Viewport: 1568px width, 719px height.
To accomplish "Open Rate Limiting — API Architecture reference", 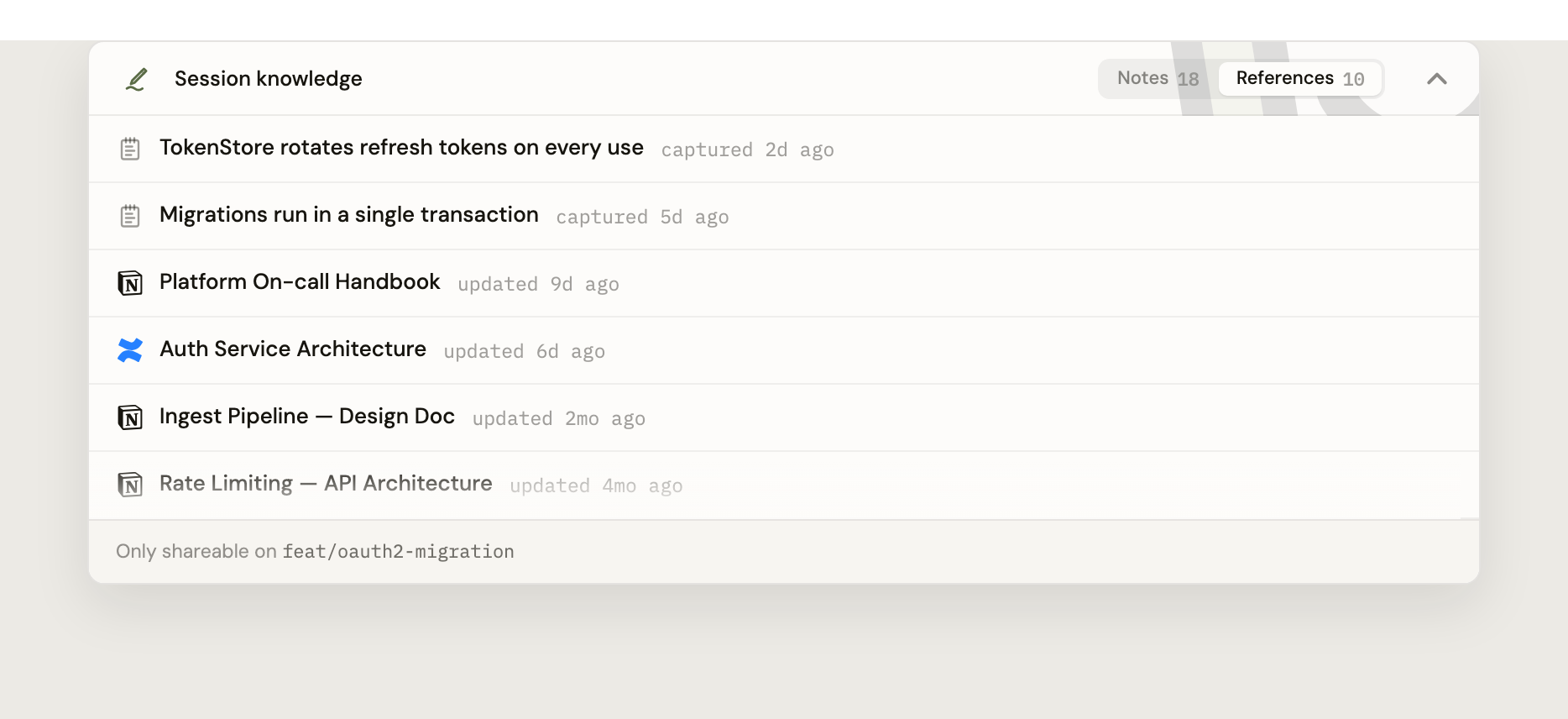I will point(326,484).
